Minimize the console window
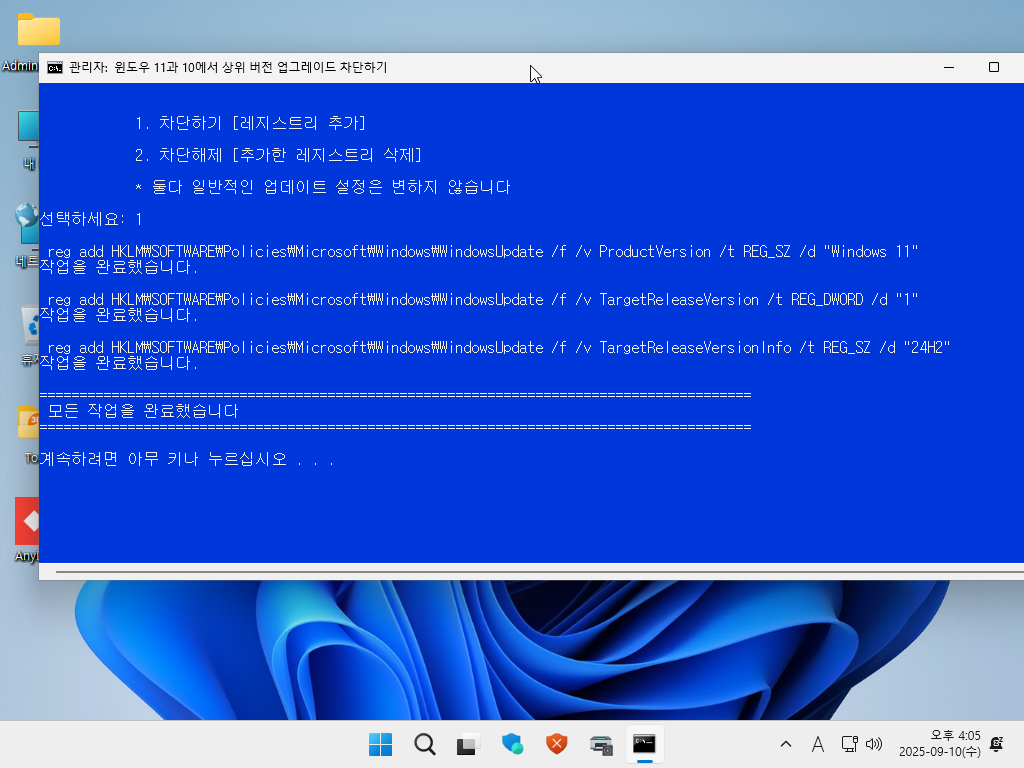 pyautogui.click(x=949, y=67)
